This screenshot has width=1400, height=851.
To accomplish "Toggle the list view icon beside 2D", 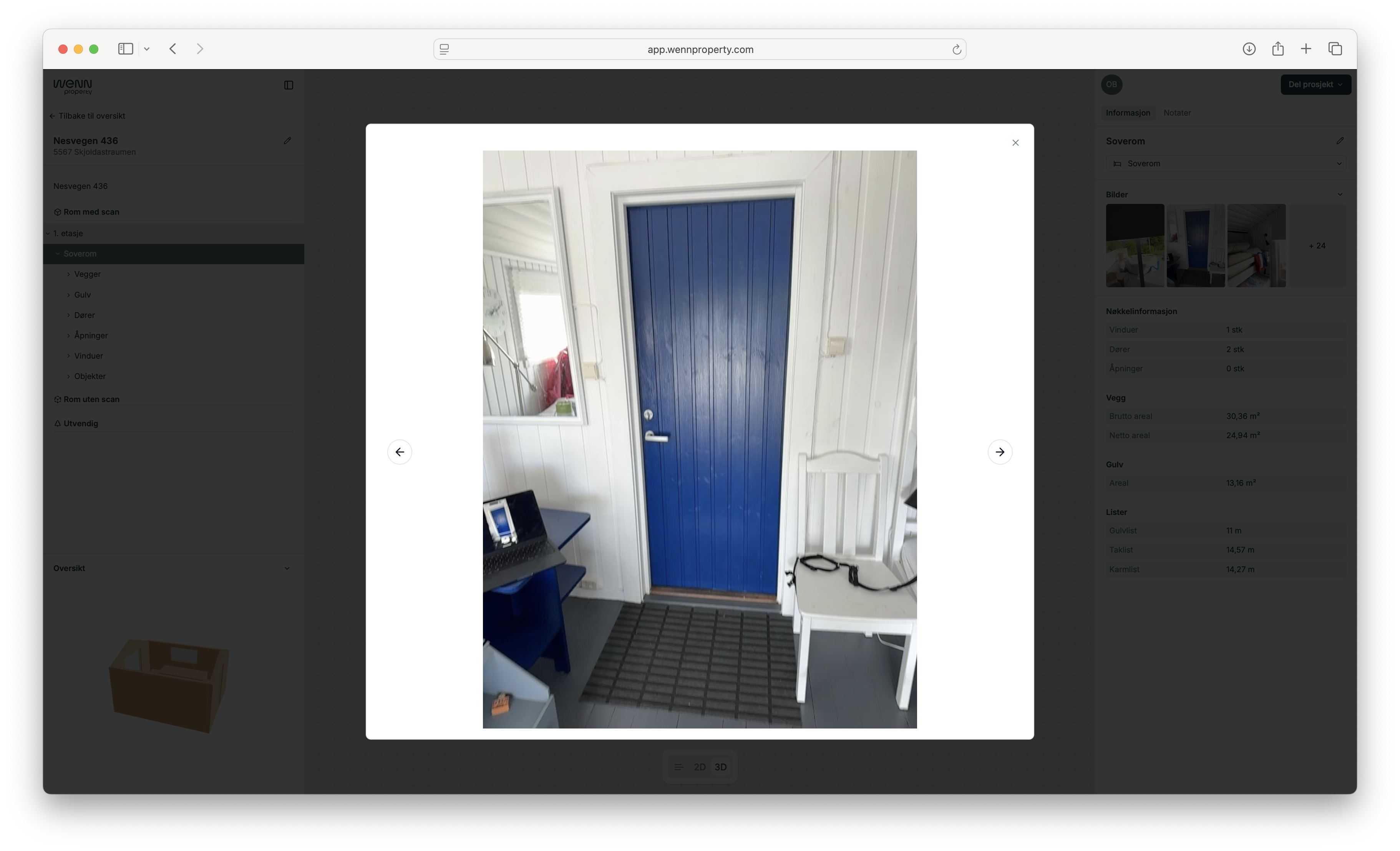I will [678, 767].
